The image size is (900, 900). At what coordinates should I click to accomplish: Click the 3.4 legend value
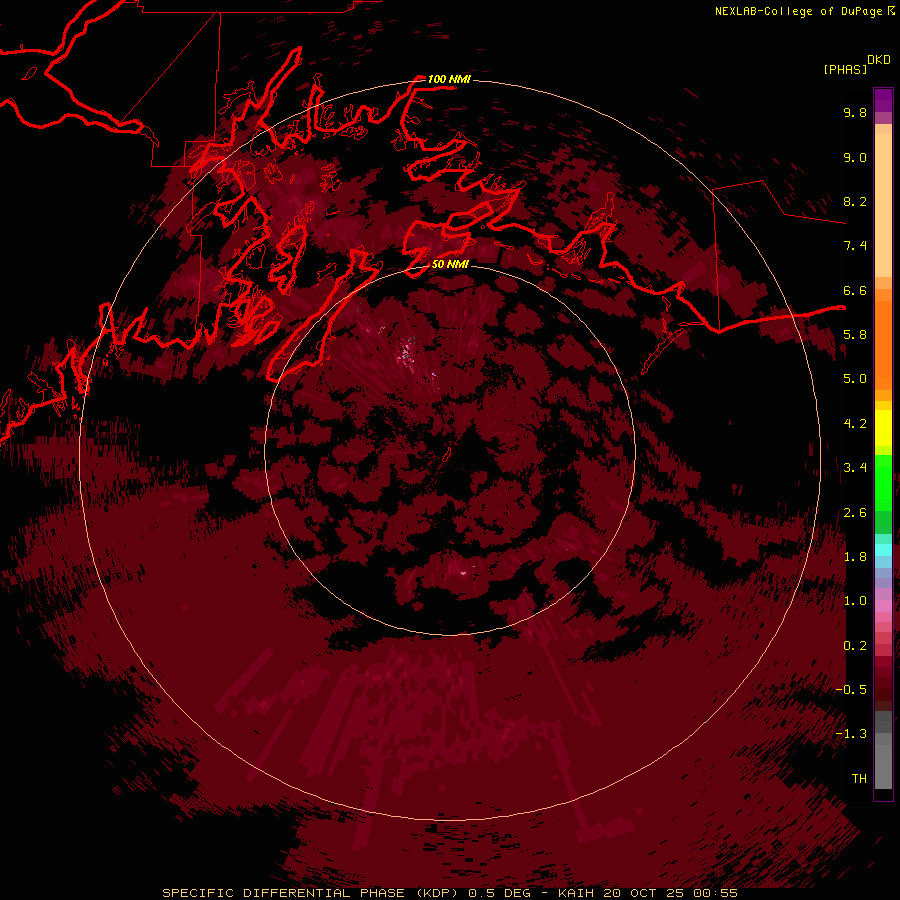[855, 467]
